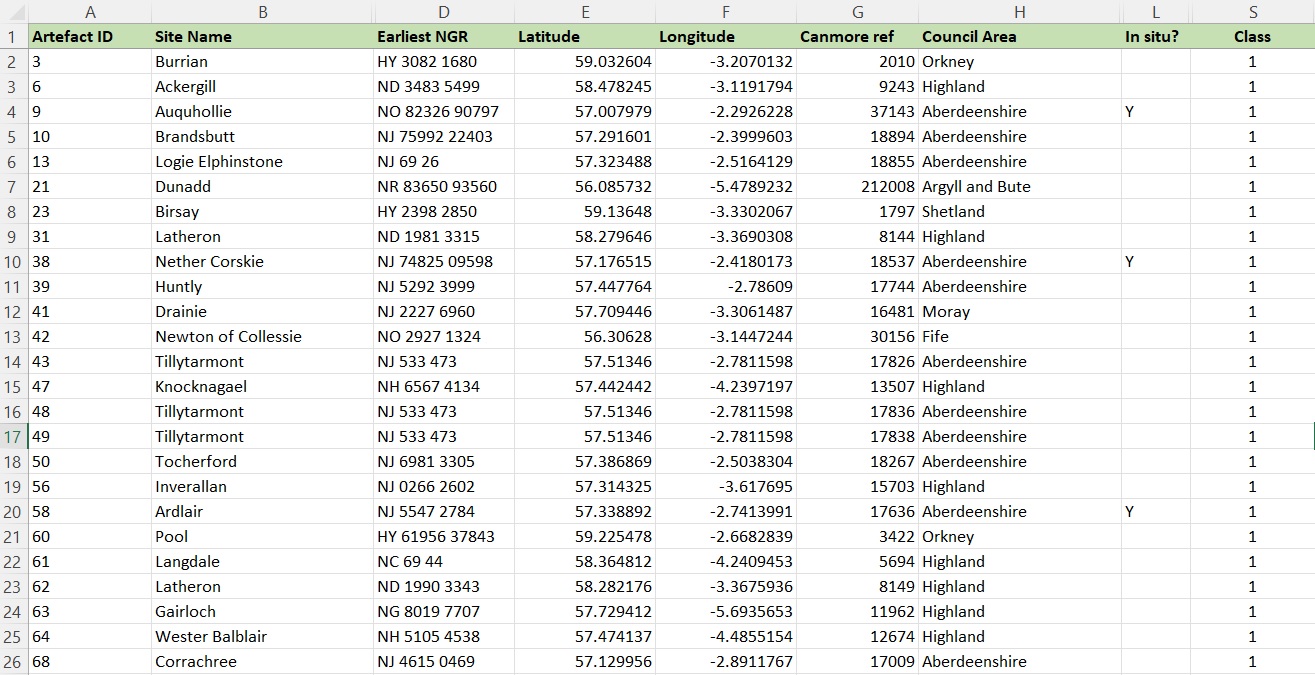Screen dimensions: 1315x675
Task: Select row 26 header
Action: point(14,662)
